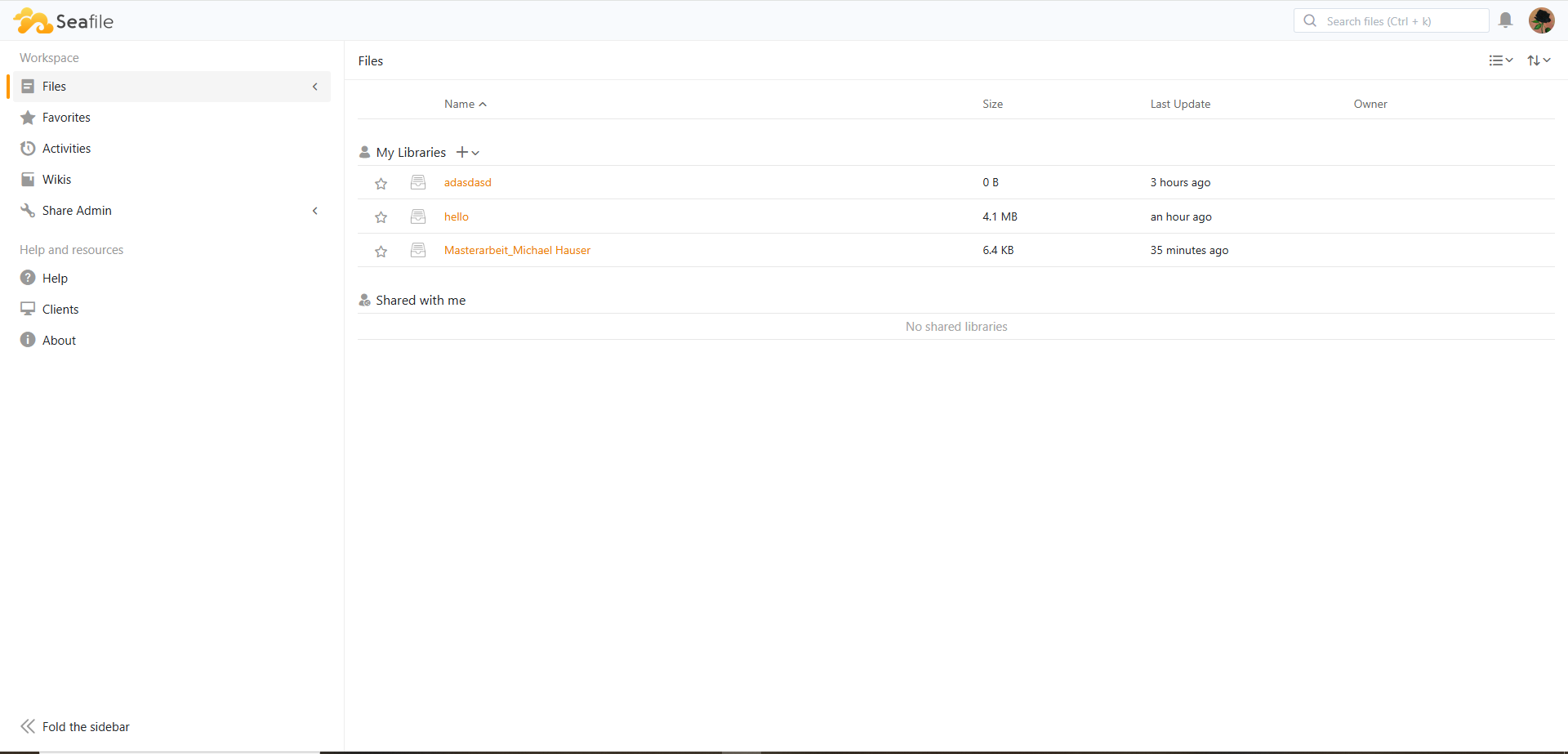Click the Seafile logo

(x=64, y=21)
